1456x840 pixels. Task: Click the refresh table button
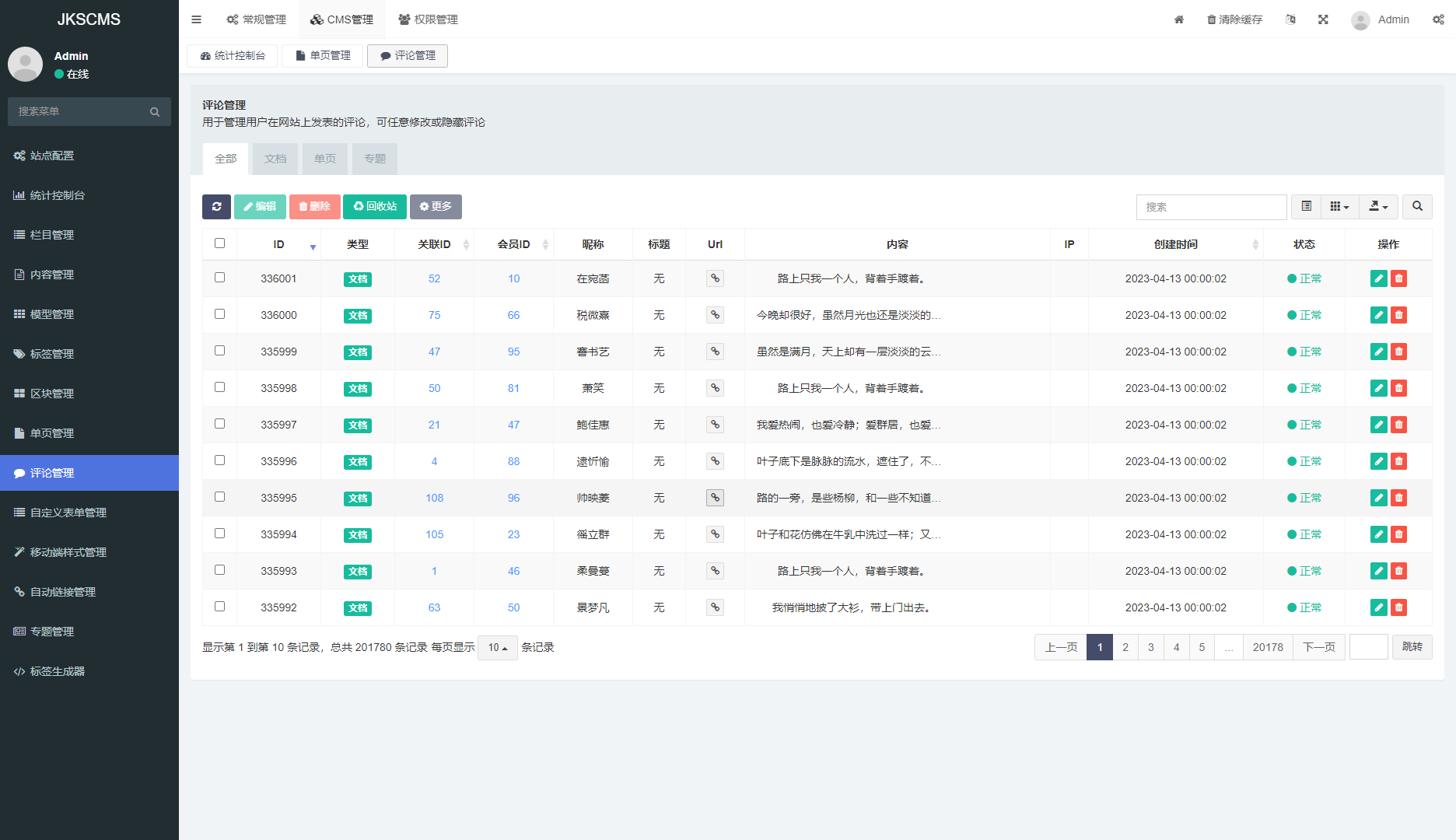click(216, 207)
